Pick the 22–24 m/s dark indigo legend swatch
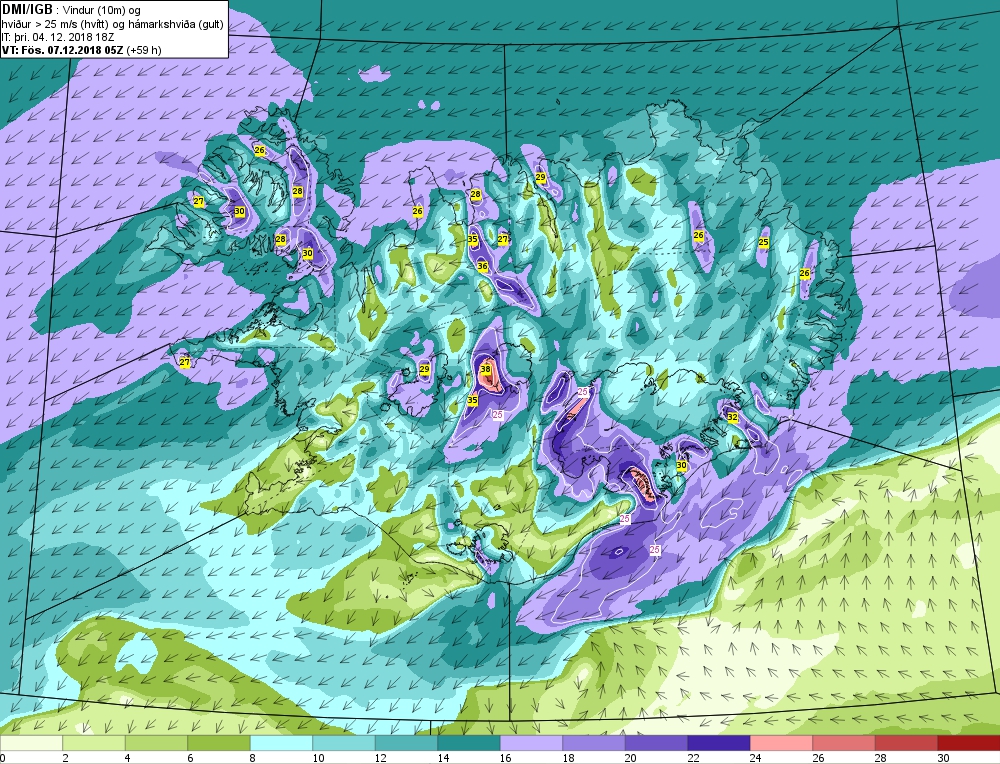The width and height of the screenshot is (1000, 764). 719,743
